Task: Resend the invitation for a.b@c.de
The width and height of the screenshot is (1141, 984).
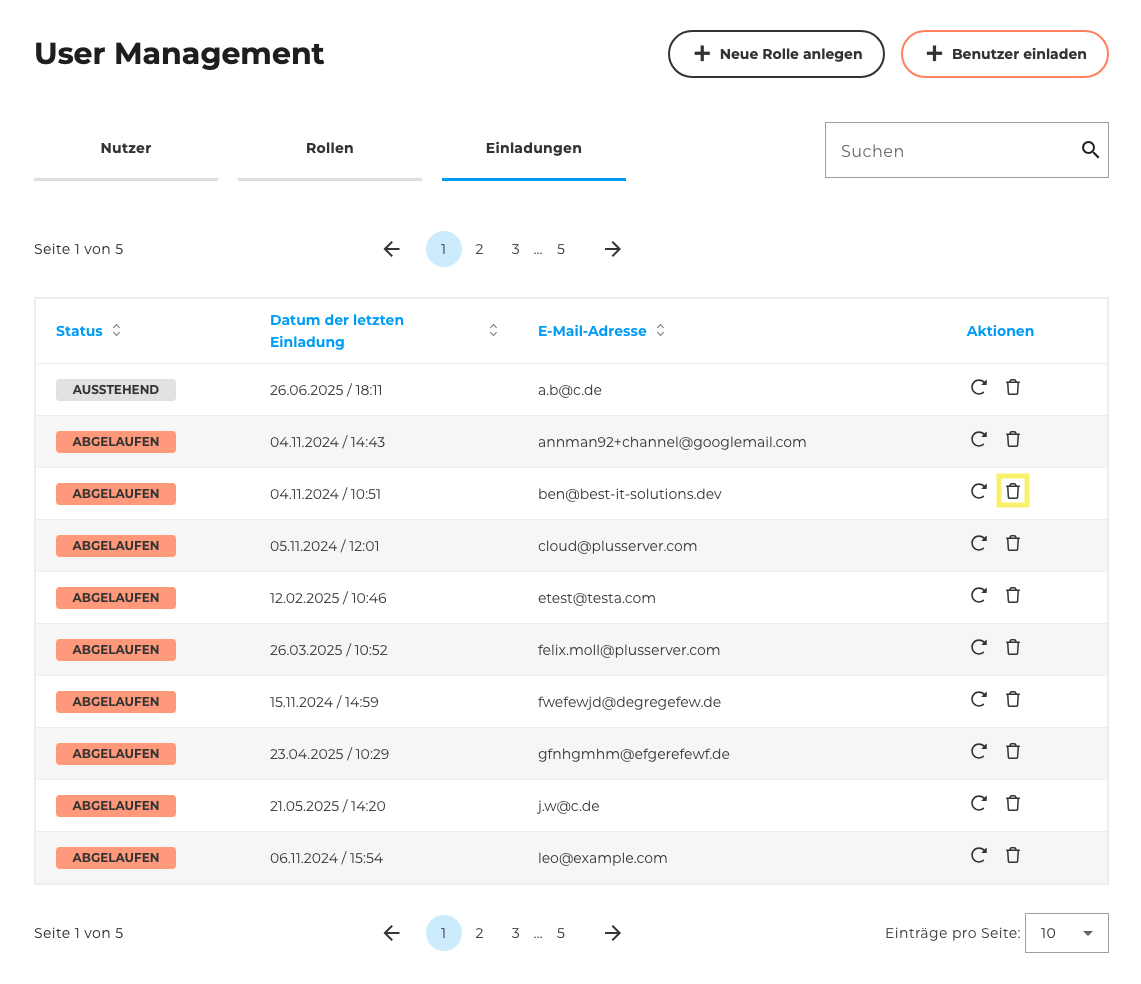Action: click(x=979, y=387)
